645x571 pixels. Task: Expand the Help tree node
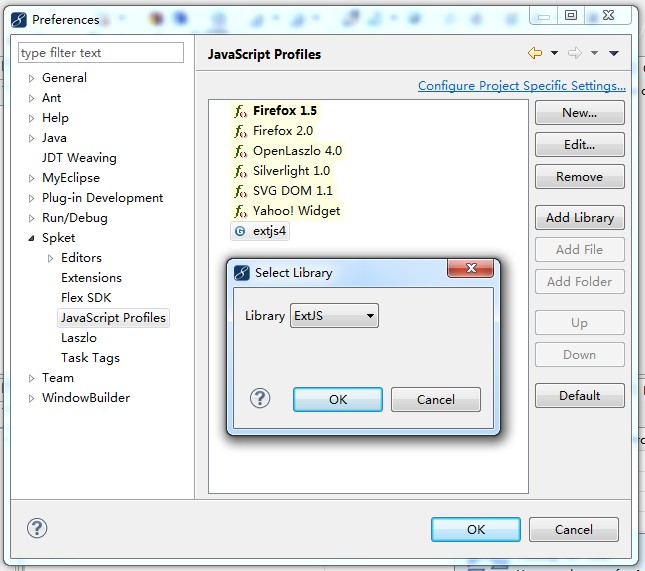[31, 118]
